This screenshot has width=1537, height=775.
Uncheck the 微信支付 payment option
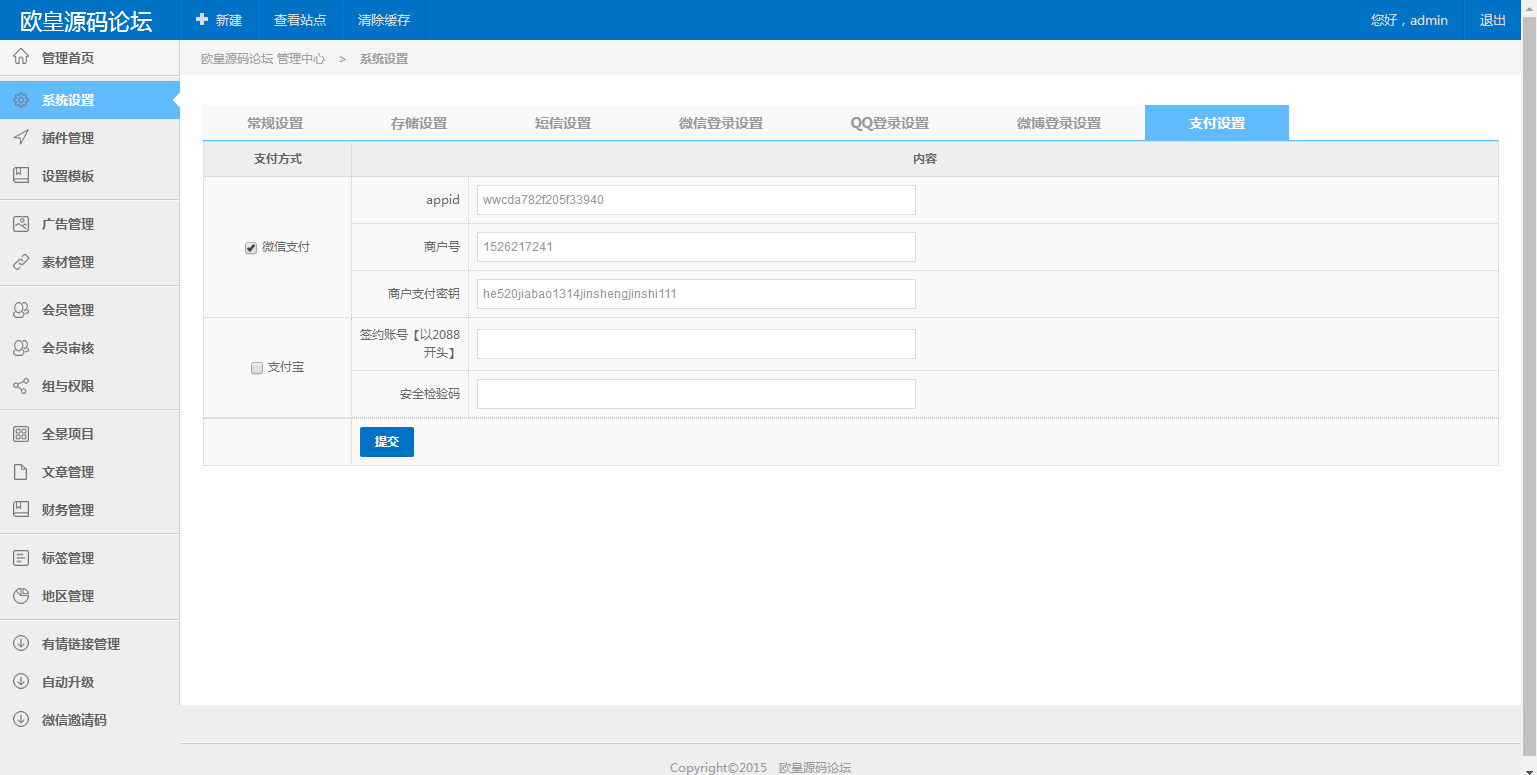(250, 247)
